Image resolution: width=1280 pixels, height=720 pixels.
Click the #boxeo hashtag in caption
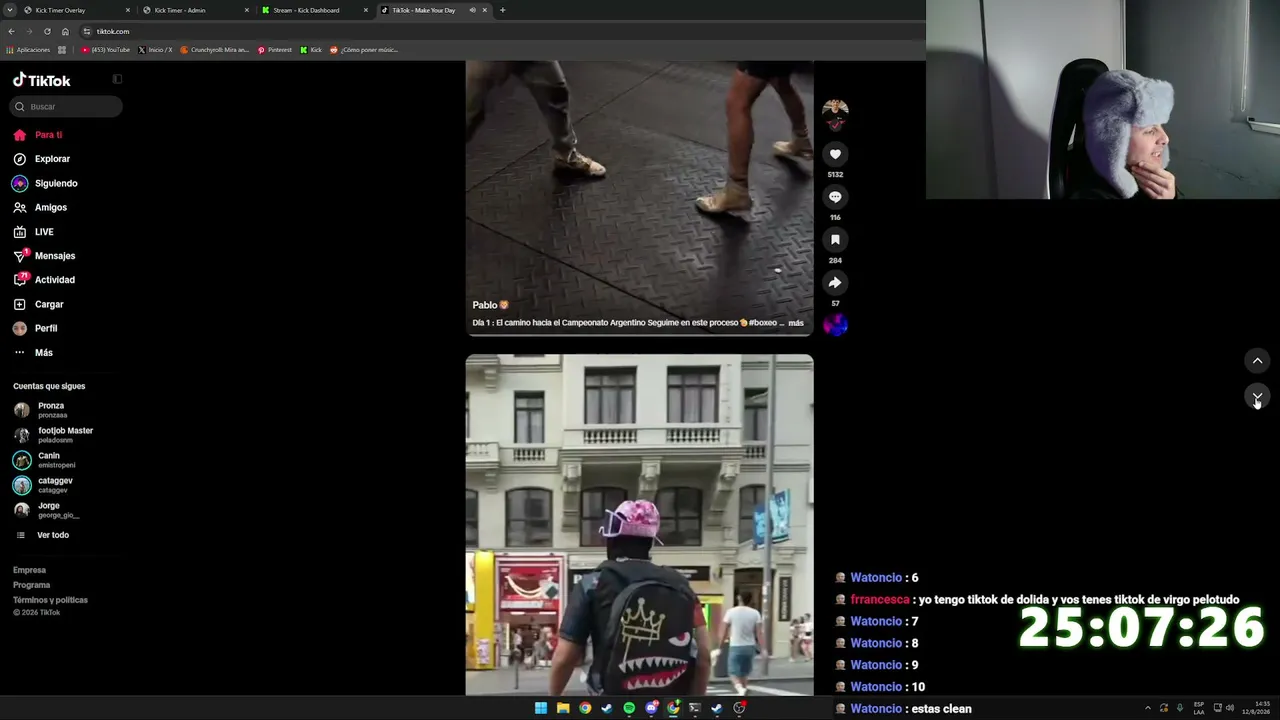[x=764, y=323]
